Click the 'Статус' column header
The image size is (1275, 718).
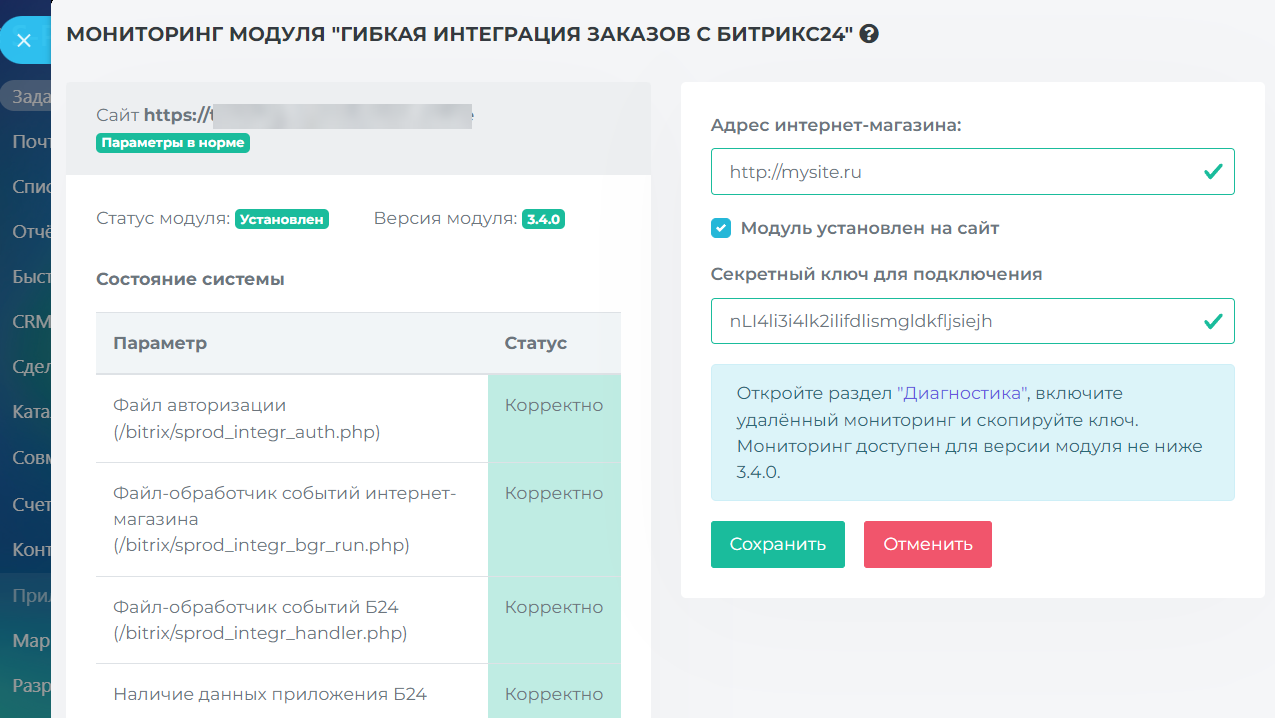(535, 343)
